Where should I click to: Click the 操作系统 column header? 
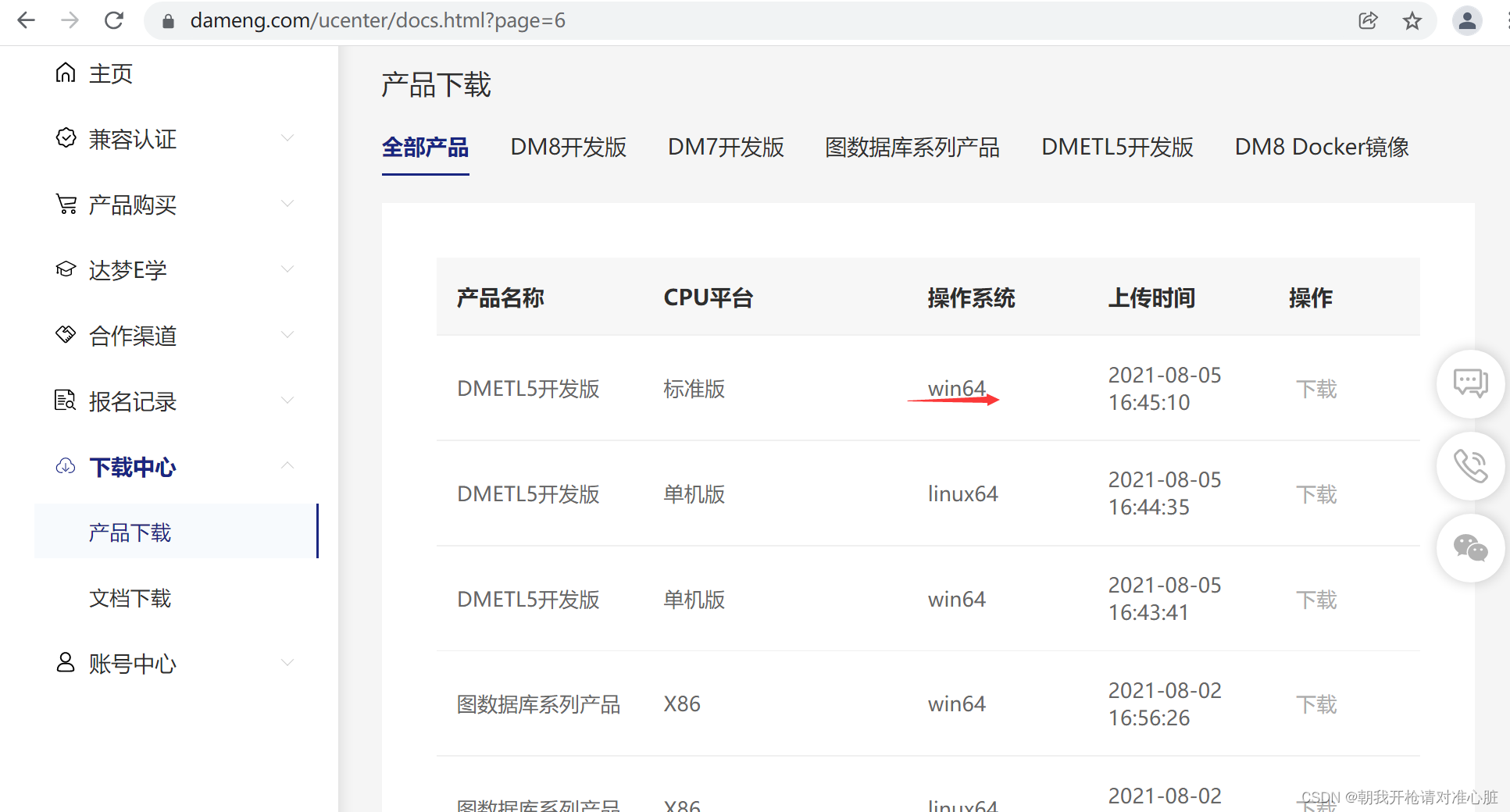971,297
